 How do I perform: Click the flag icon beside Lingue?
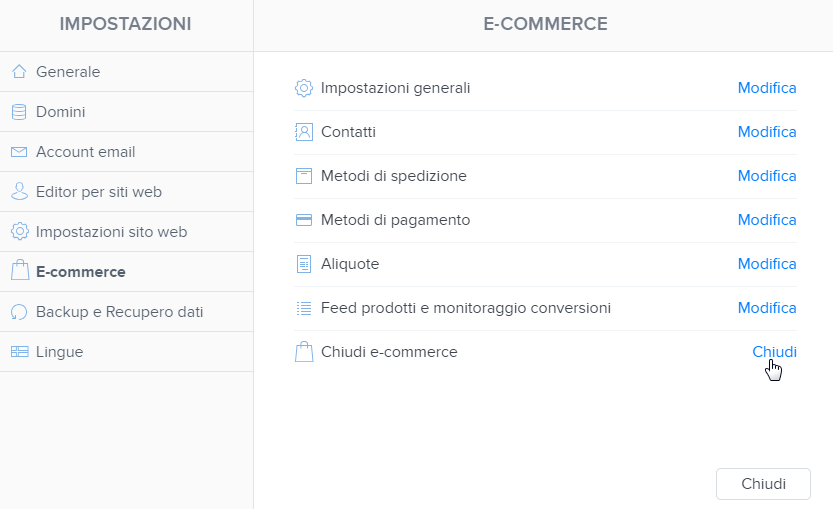(20, 352)
